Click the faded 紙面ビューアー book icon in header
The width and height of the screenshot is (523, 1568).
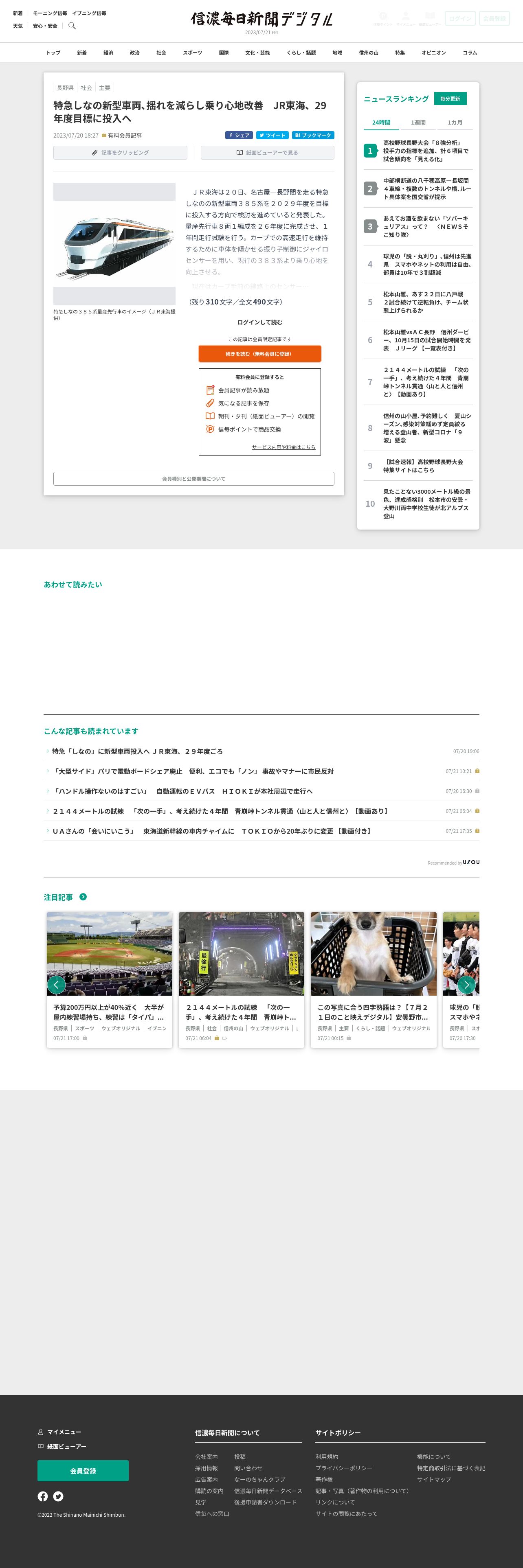coord(430,16)
